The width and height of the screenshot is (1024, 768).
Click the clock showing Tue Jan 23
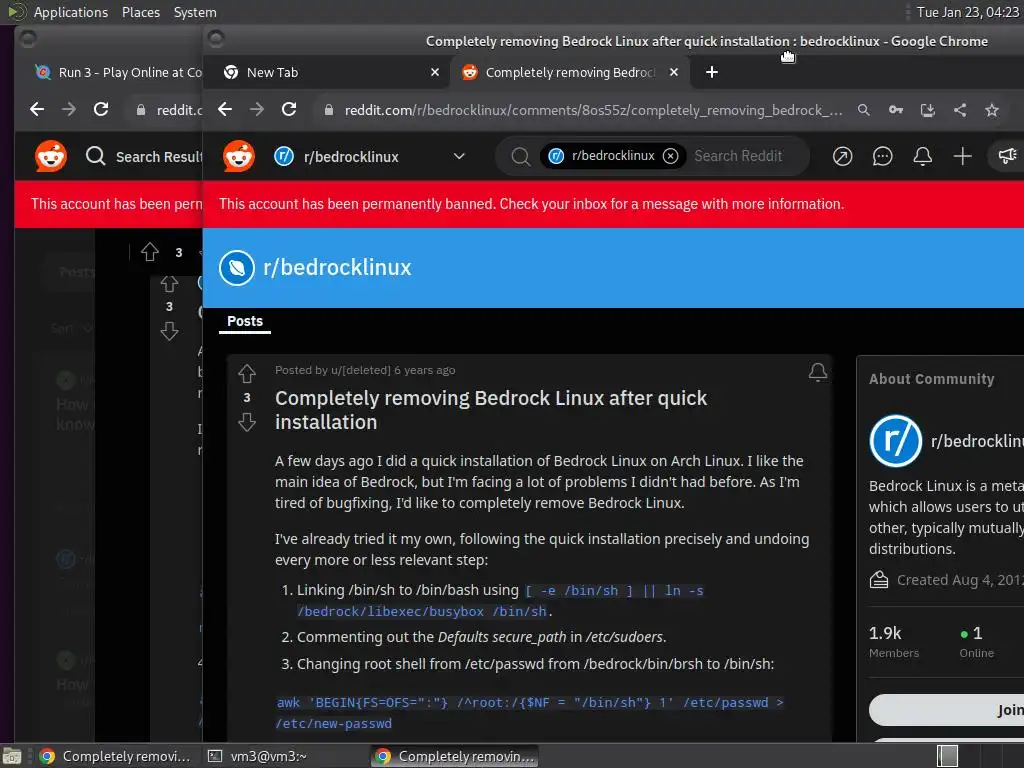click(967, 12)
